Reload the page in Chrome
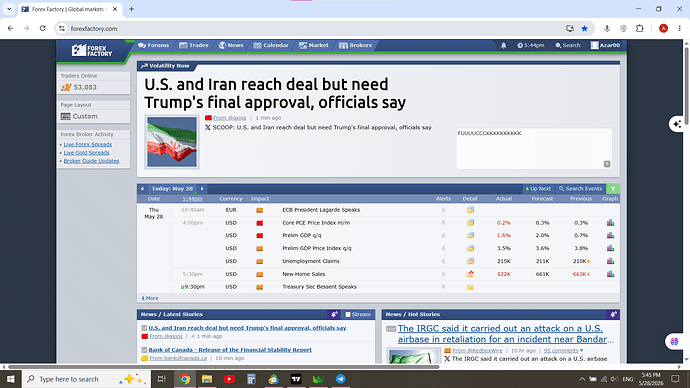Viewport: 690px width, 388px height. point(43,29)
